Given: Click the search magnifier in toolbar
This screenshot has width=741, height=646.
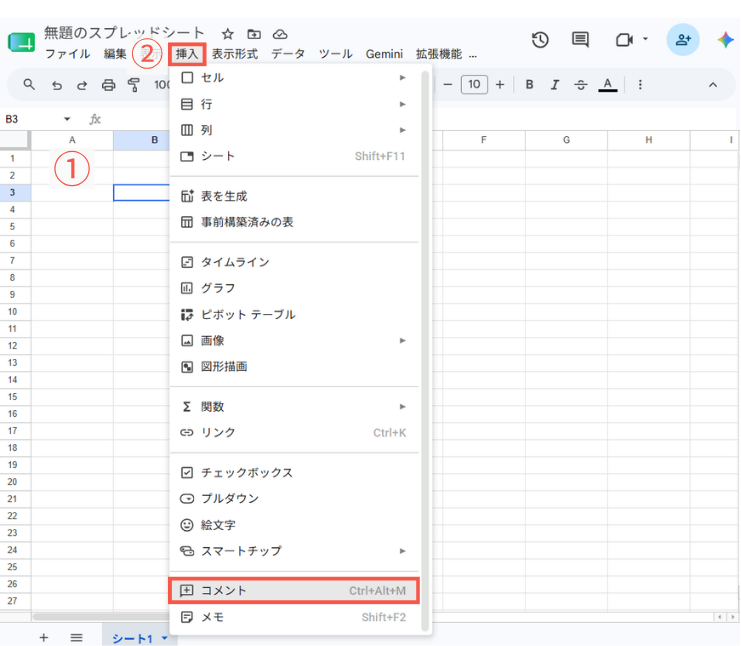Looking at the screenshot, I should click(x=29, y=85).
